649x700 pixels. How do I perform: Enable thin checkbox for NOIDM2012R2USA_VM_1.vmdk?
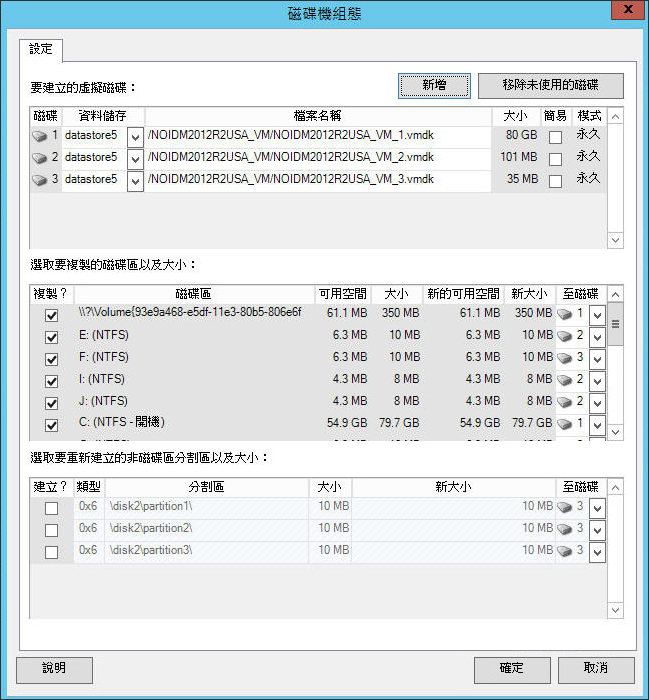pyautogui.click(x=555, y=136)
